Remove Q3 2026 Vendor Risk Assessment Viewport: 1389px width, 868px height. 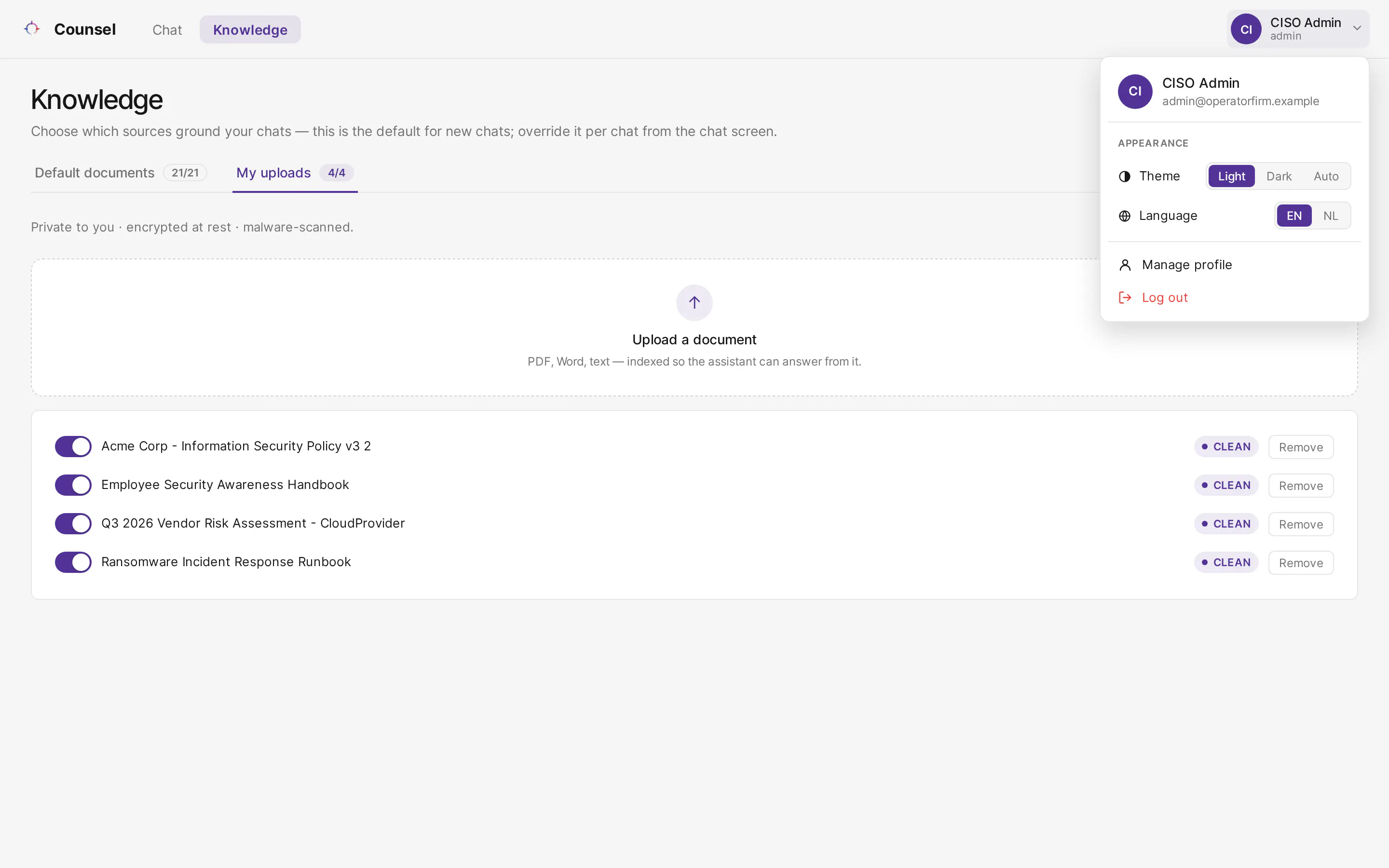coord(1301,524)
